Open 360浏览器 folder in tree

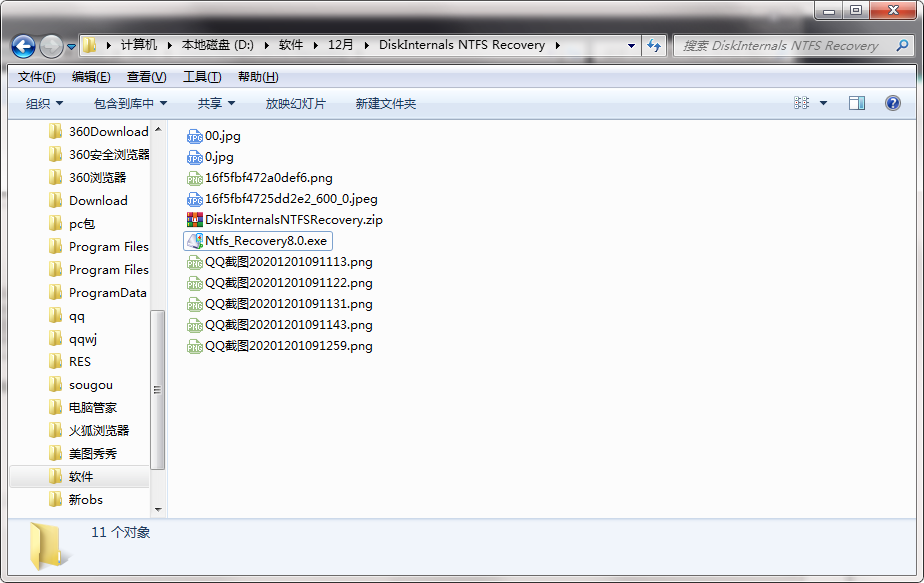coord(88,177)
